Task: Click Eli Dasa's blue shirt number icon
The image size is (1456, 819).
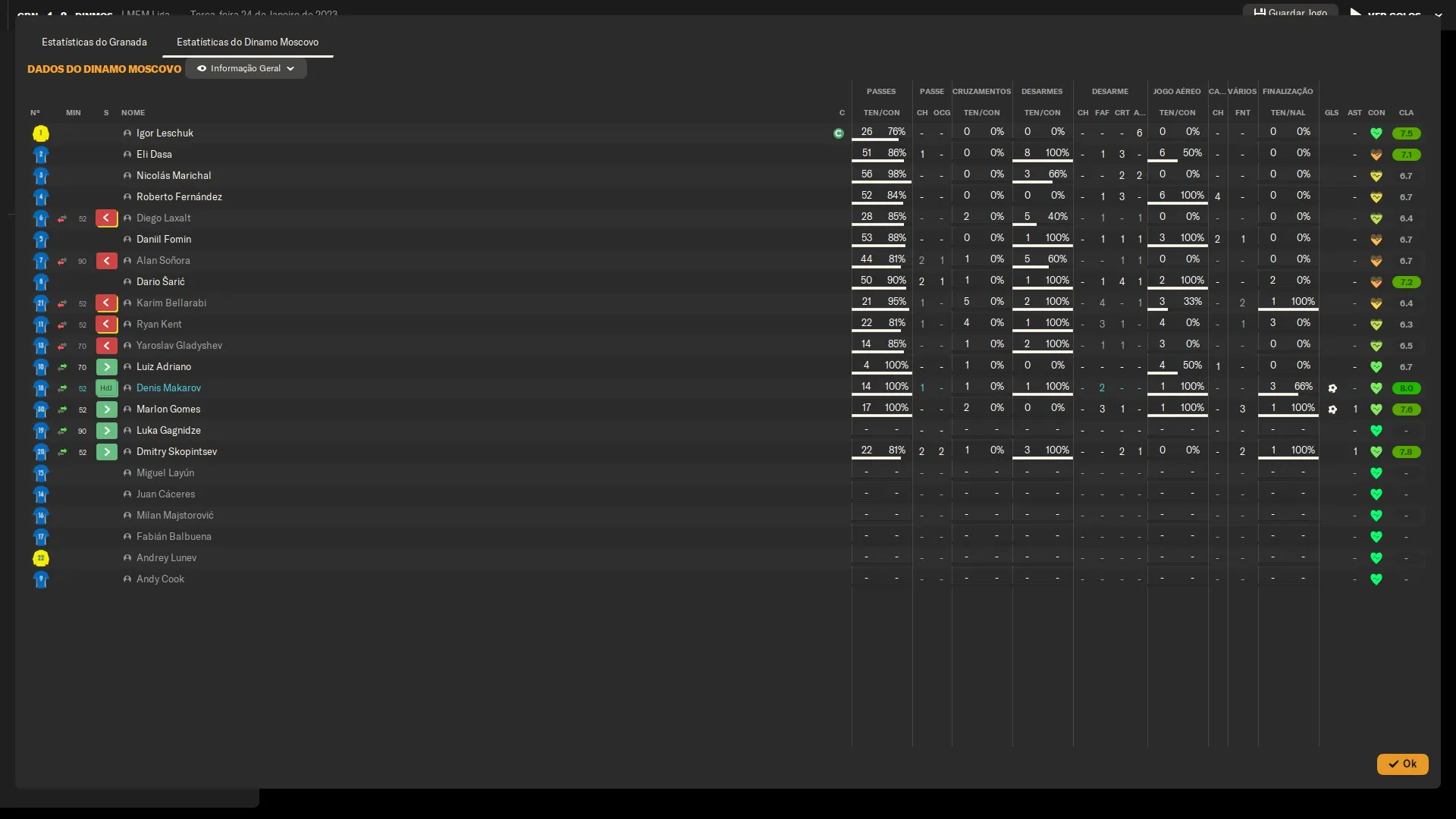Action: coord(41,155)
